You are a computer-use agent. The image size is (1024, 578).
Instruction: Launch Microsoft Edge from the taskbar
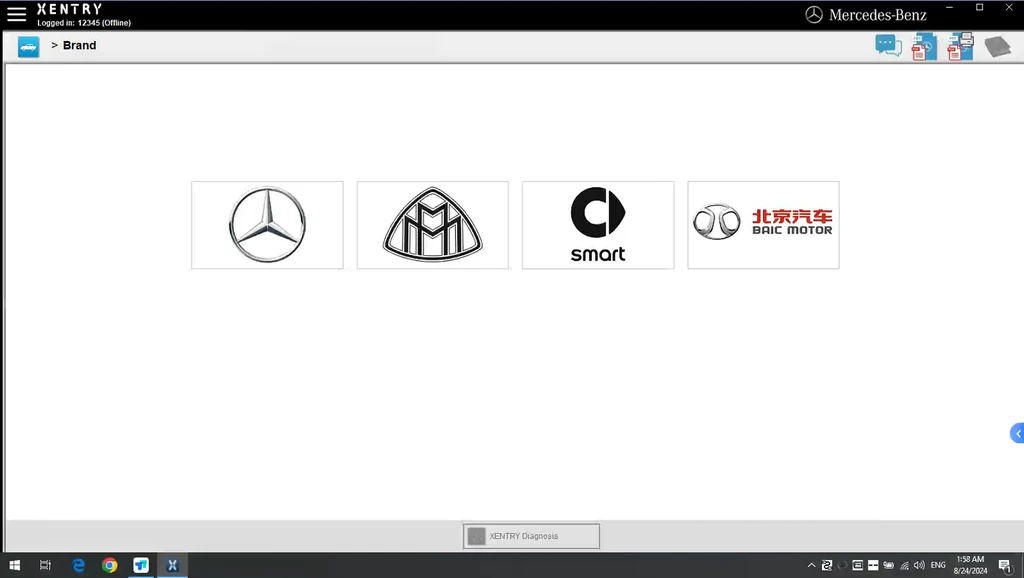click(x=78, y=565)
